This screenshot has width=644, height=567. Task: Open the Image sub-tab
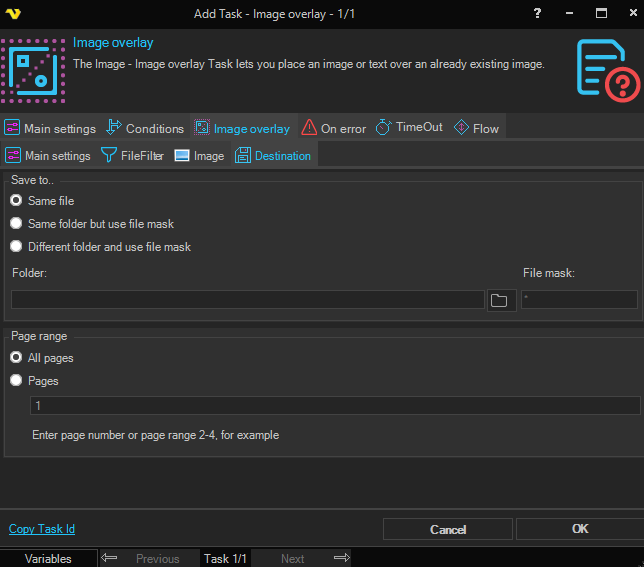coord(199,156)
